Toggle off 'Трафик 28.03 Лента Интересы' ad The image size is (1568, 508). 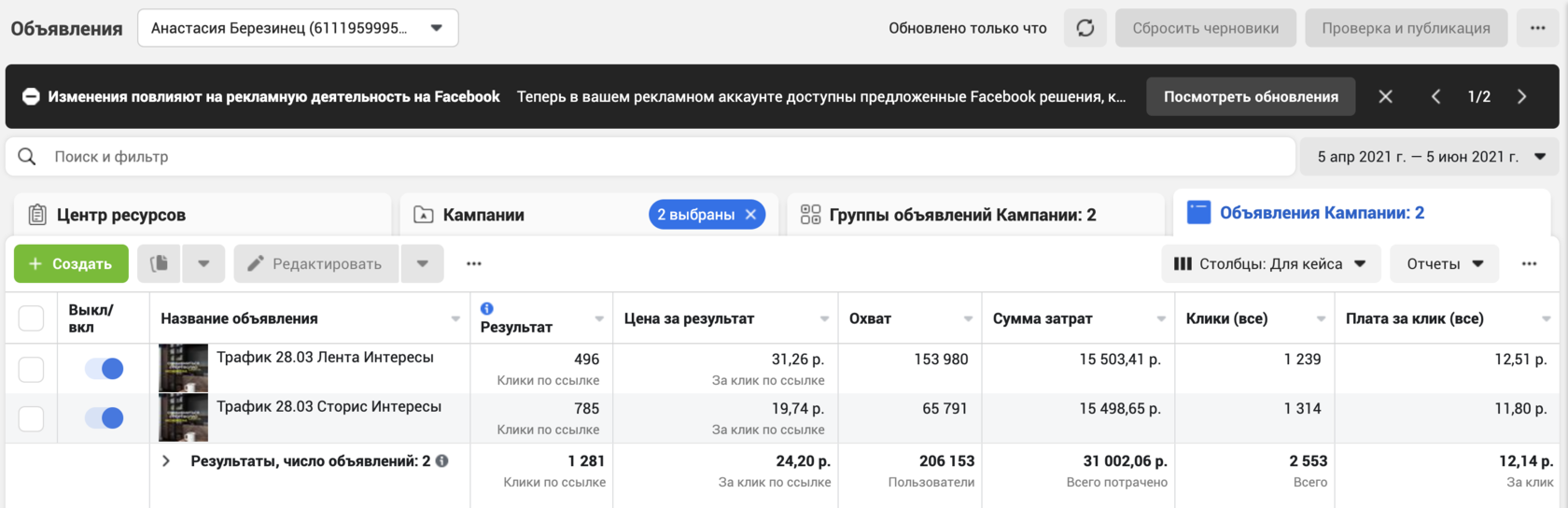coord(104,369)
